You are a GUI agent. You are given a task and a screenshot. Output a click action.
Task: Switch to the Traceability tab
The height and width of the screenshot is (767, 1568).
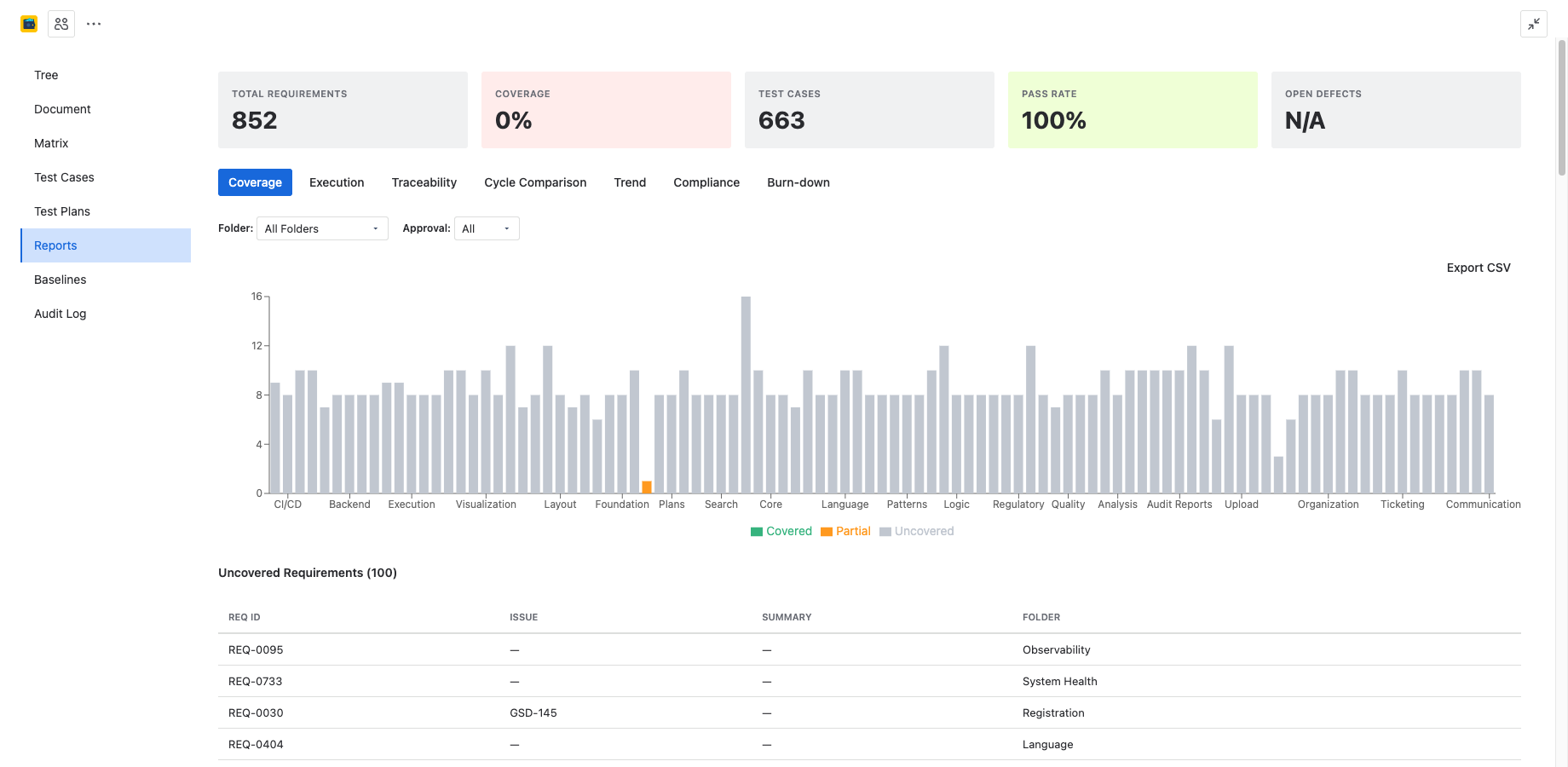pos(424,182)
